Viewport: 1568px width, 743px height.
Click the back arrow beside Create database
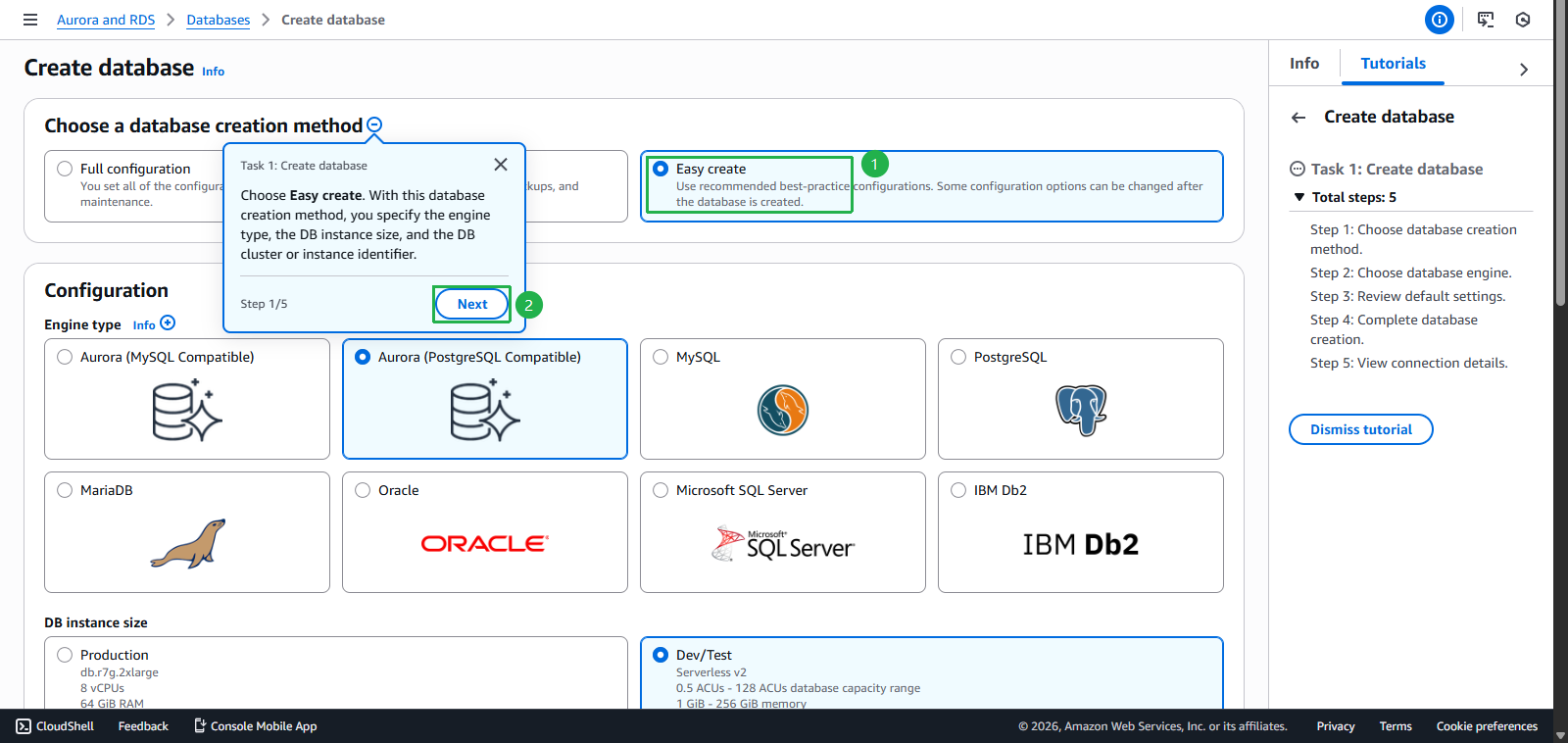(x=1298, y=118)
